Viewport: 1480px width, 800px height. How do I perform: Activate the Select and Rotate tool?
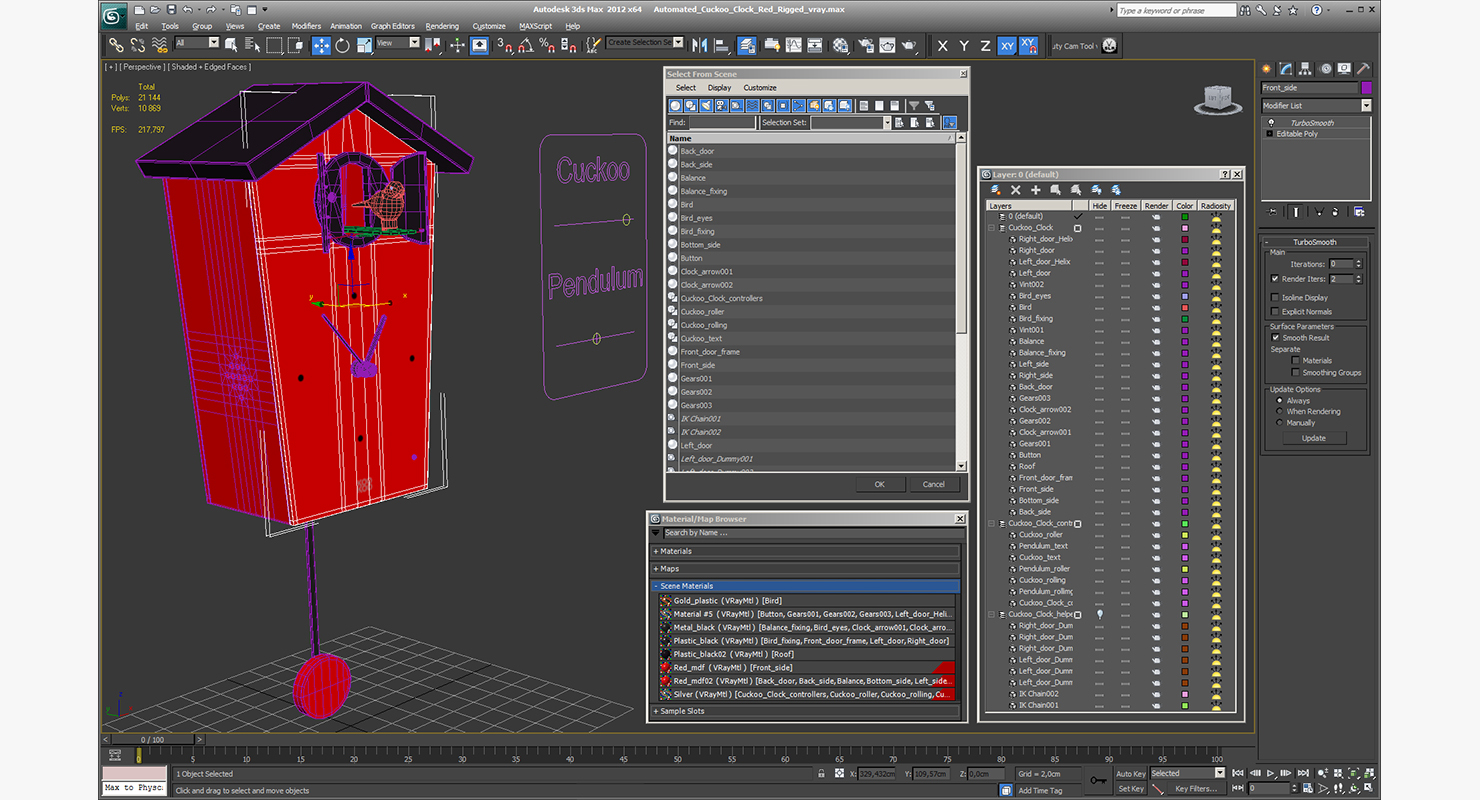click(x=343, y=45)
